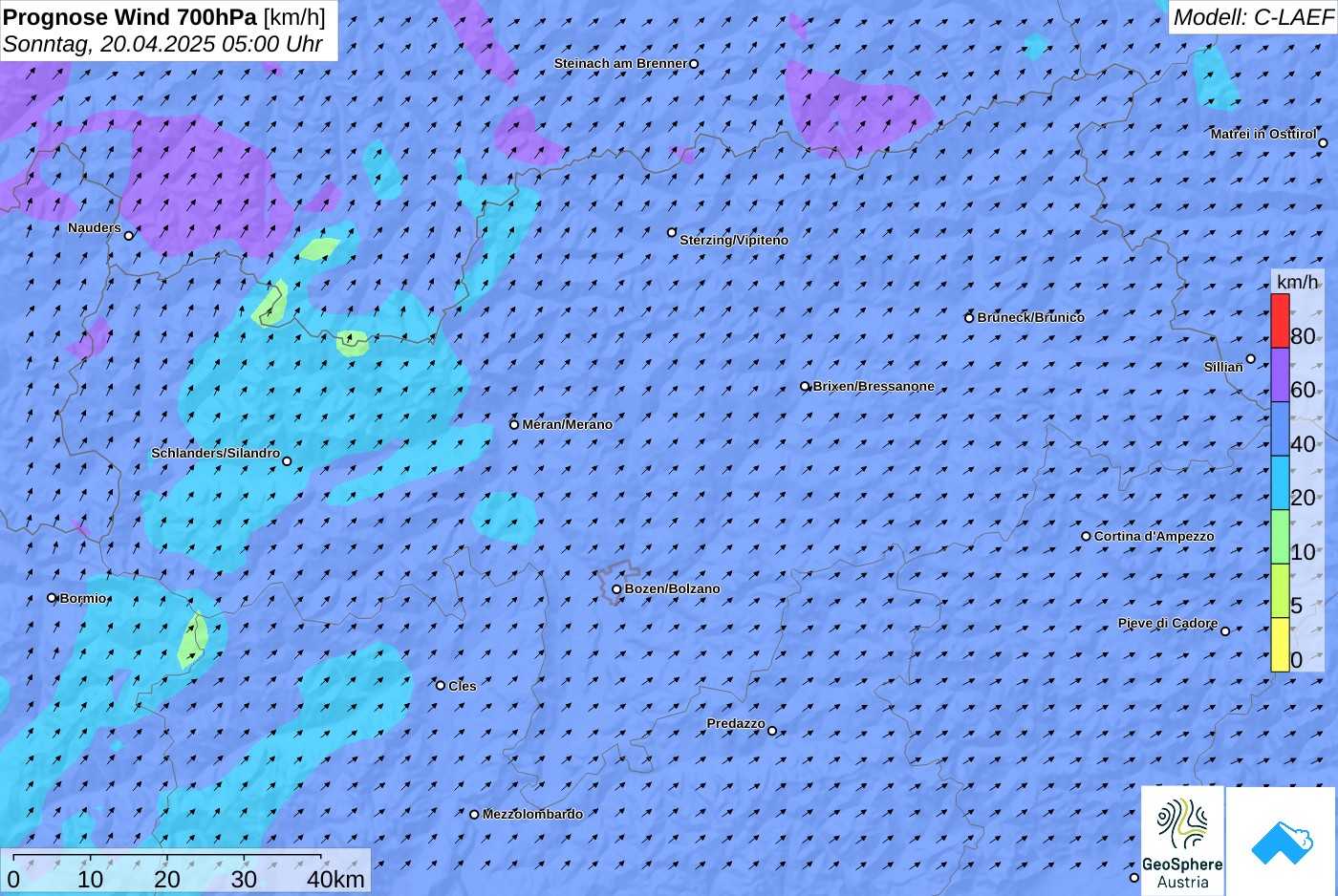Click the 'km/h' legend unit heading
Screen dimensions: 1338x896
[1297, 282]
